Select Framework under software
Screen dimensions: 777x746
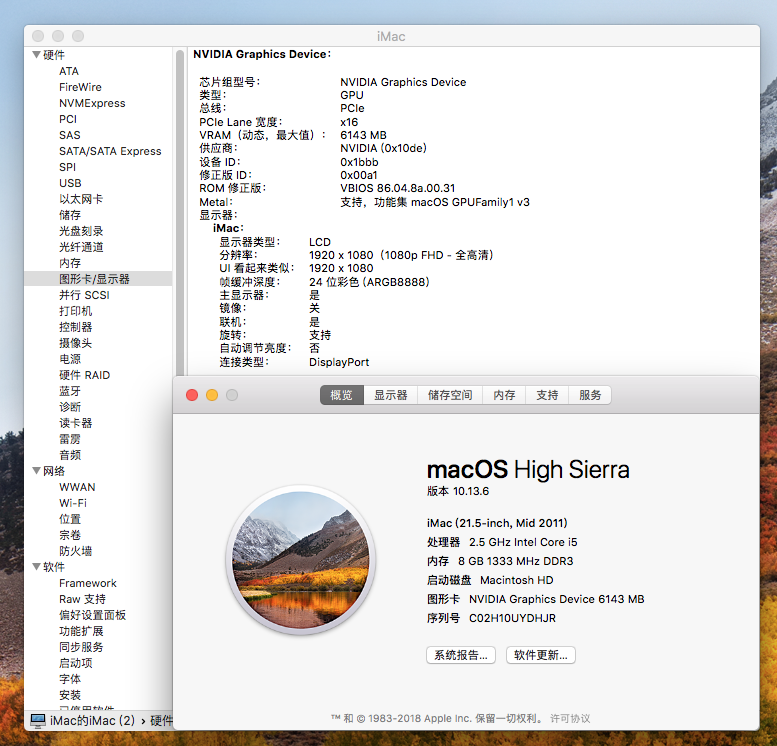point(88,583)
